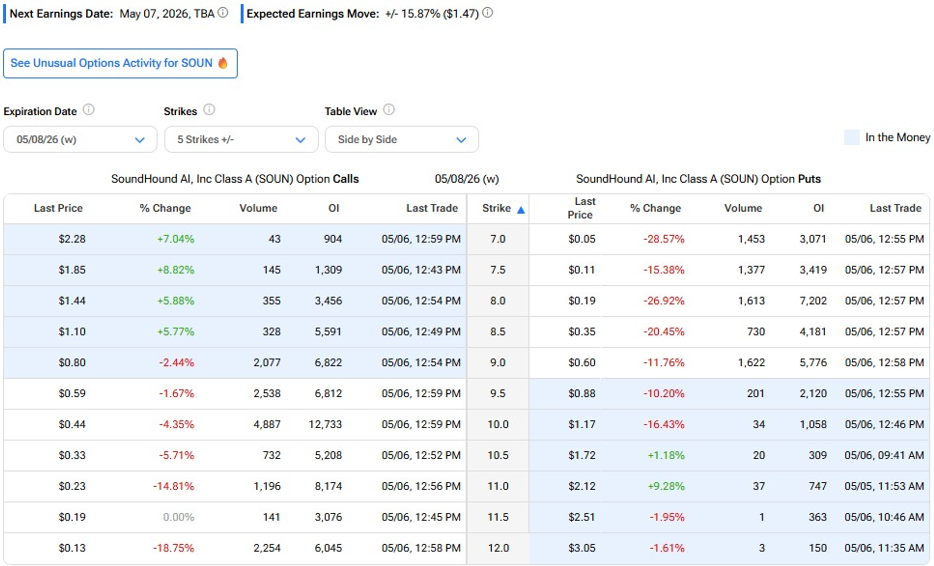Click info icon next to Strikes label
This screenshot has height=566, width=934.
click(209, 110)
